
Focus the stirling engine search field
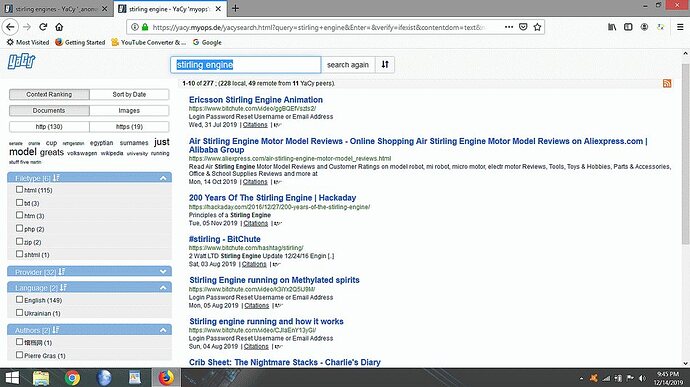[x=246, y=65]
